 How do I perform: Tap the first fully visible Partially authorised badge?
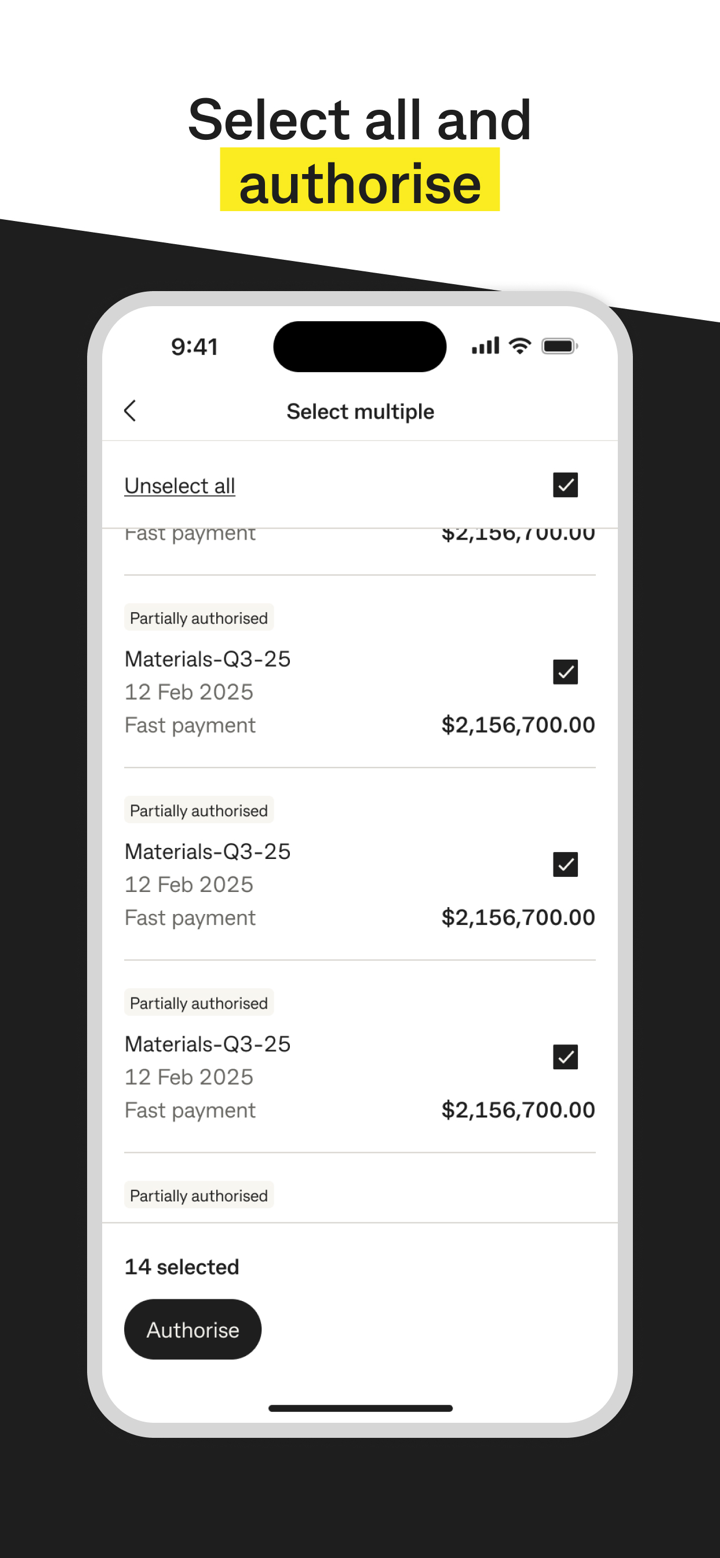click(x=199, y=618)
